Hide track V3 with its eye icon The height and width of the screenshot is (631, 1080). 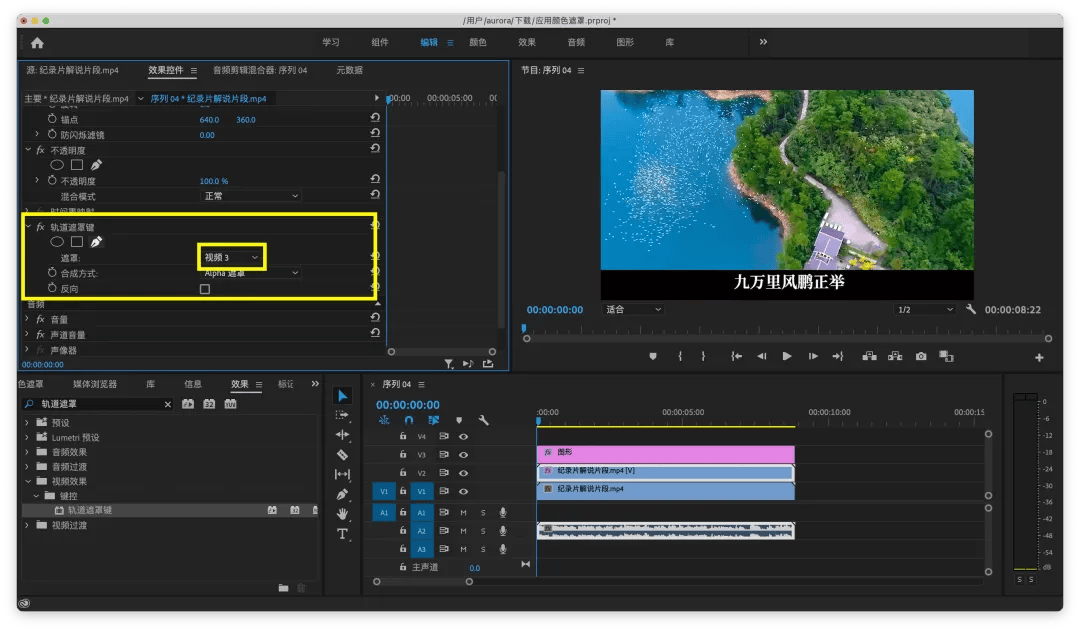464,455
